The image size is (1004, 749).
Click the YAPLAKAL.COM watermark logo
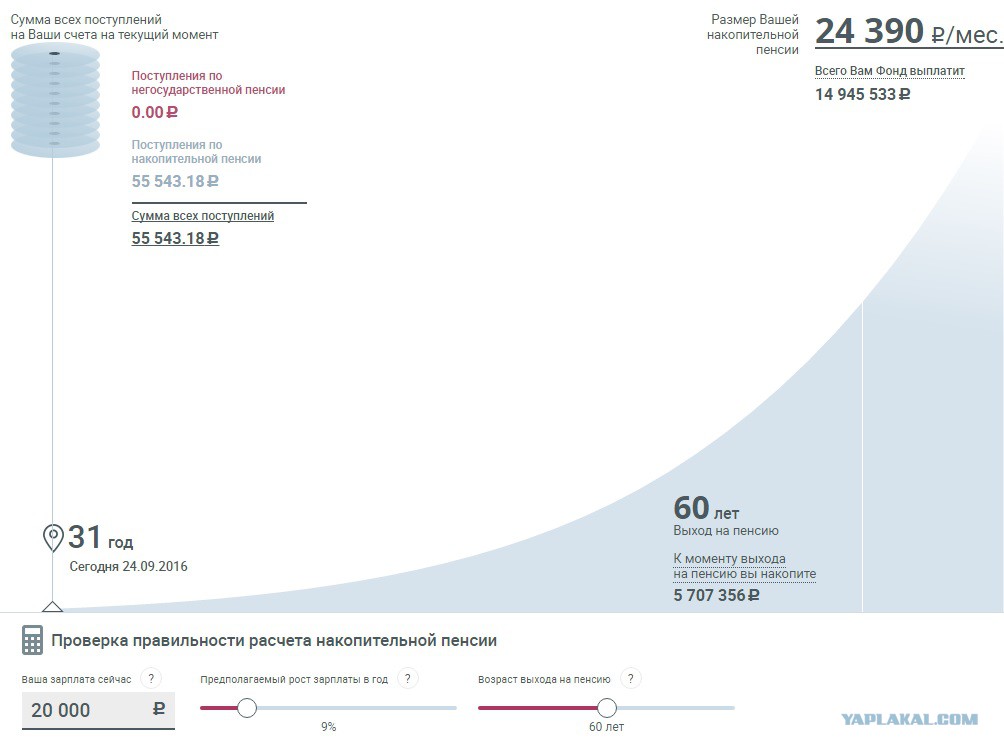point(909,720)
